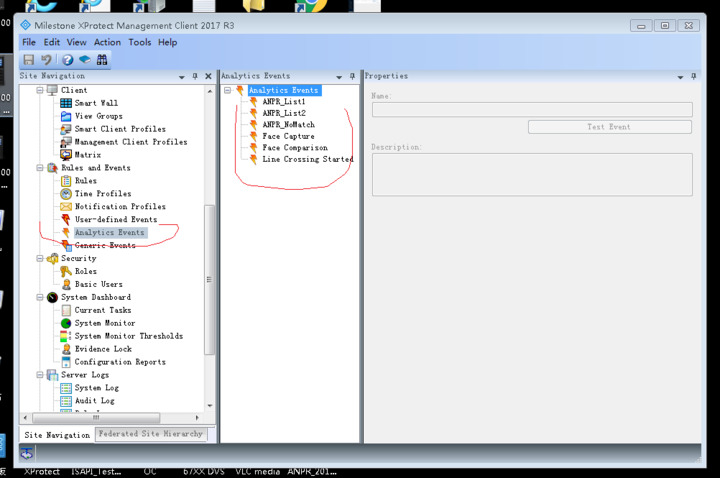Click the System Monitor icon
This screenshot has height=478, width=720.
tap(66, 323)
